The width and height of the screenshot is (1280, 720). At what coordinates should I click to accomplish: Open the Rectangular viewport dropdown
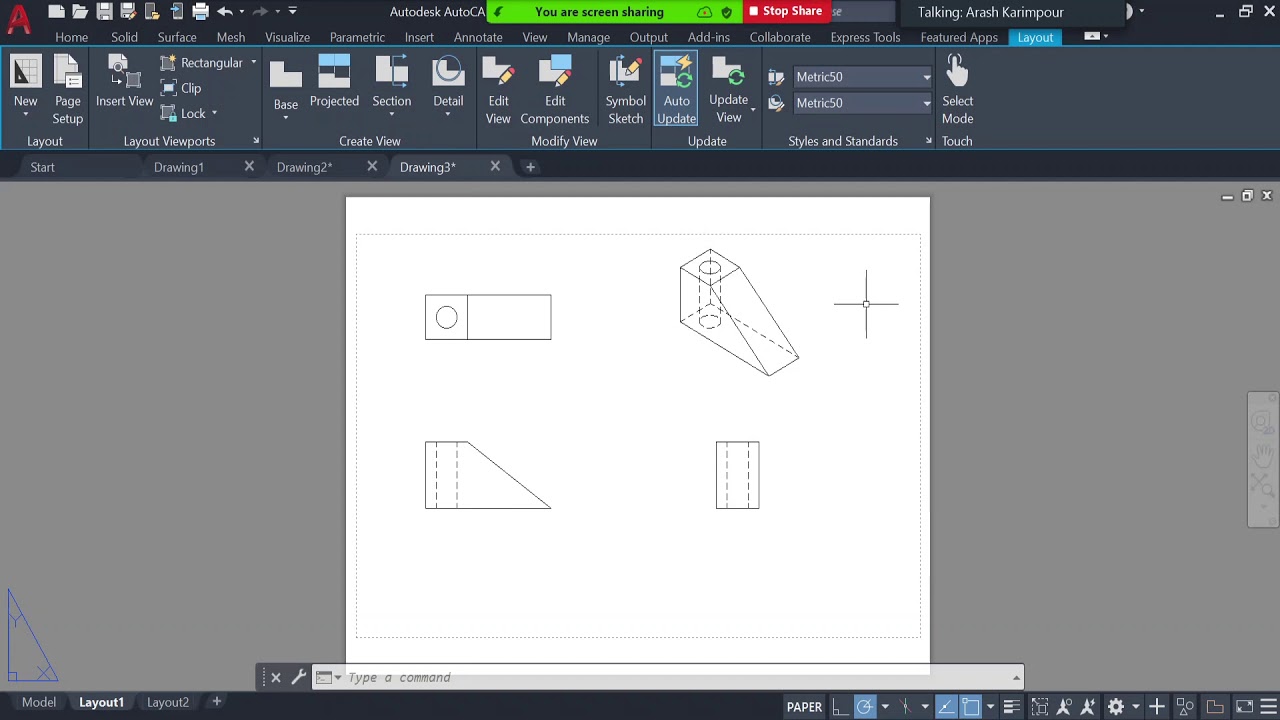click(253, 62)
